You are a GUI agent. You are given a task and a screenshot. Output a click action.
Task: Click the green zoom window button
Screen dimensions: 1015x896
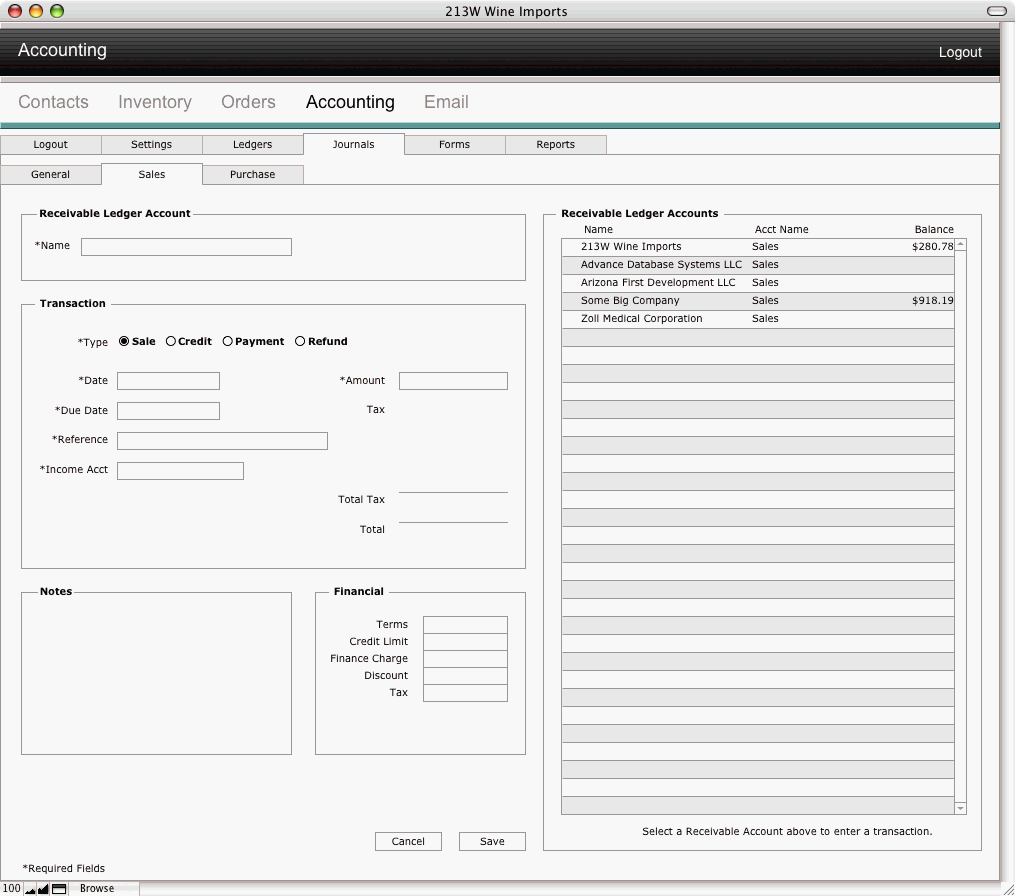(57, 11)
